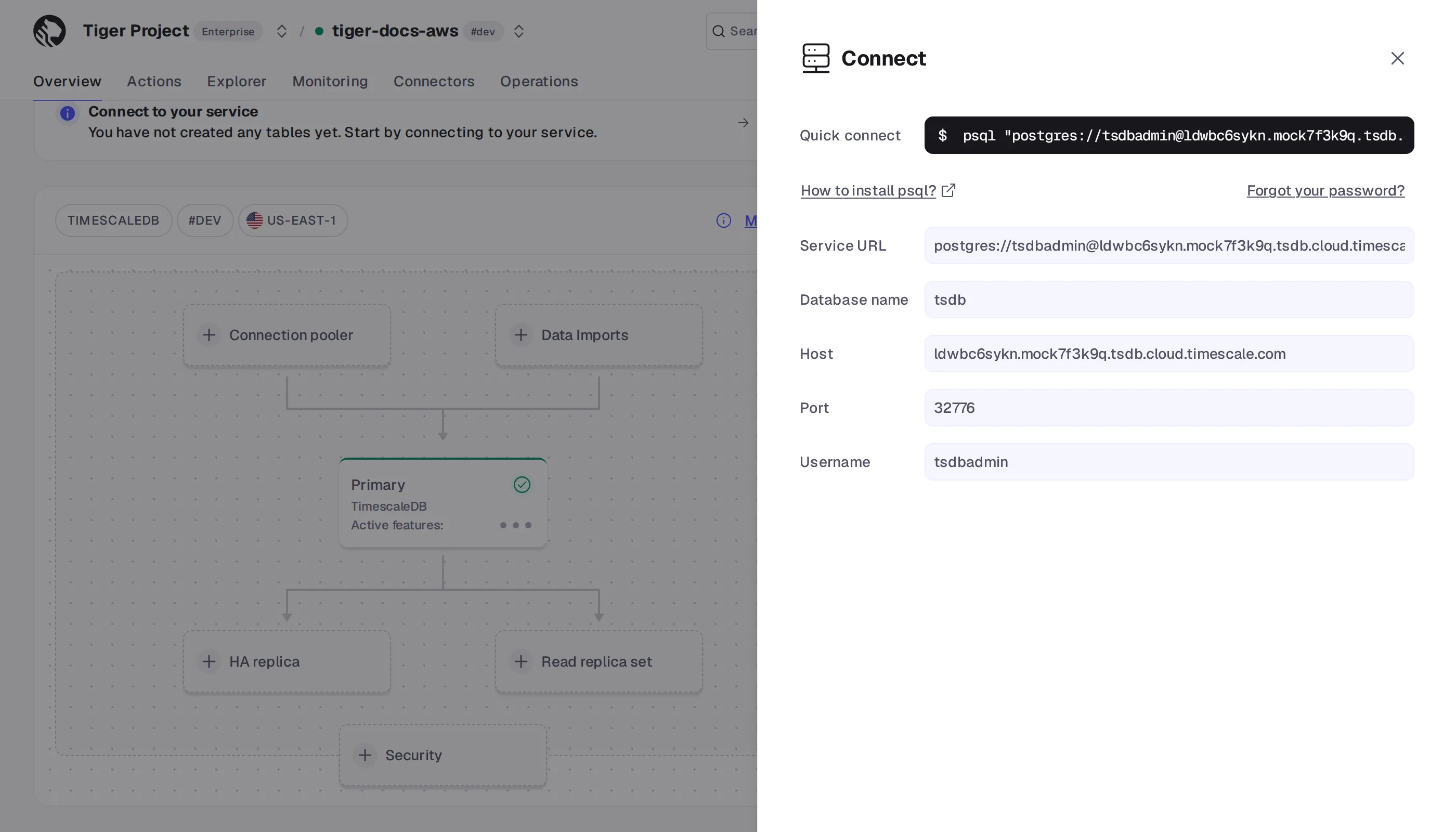Click the plus icon for HA replica

209,662
